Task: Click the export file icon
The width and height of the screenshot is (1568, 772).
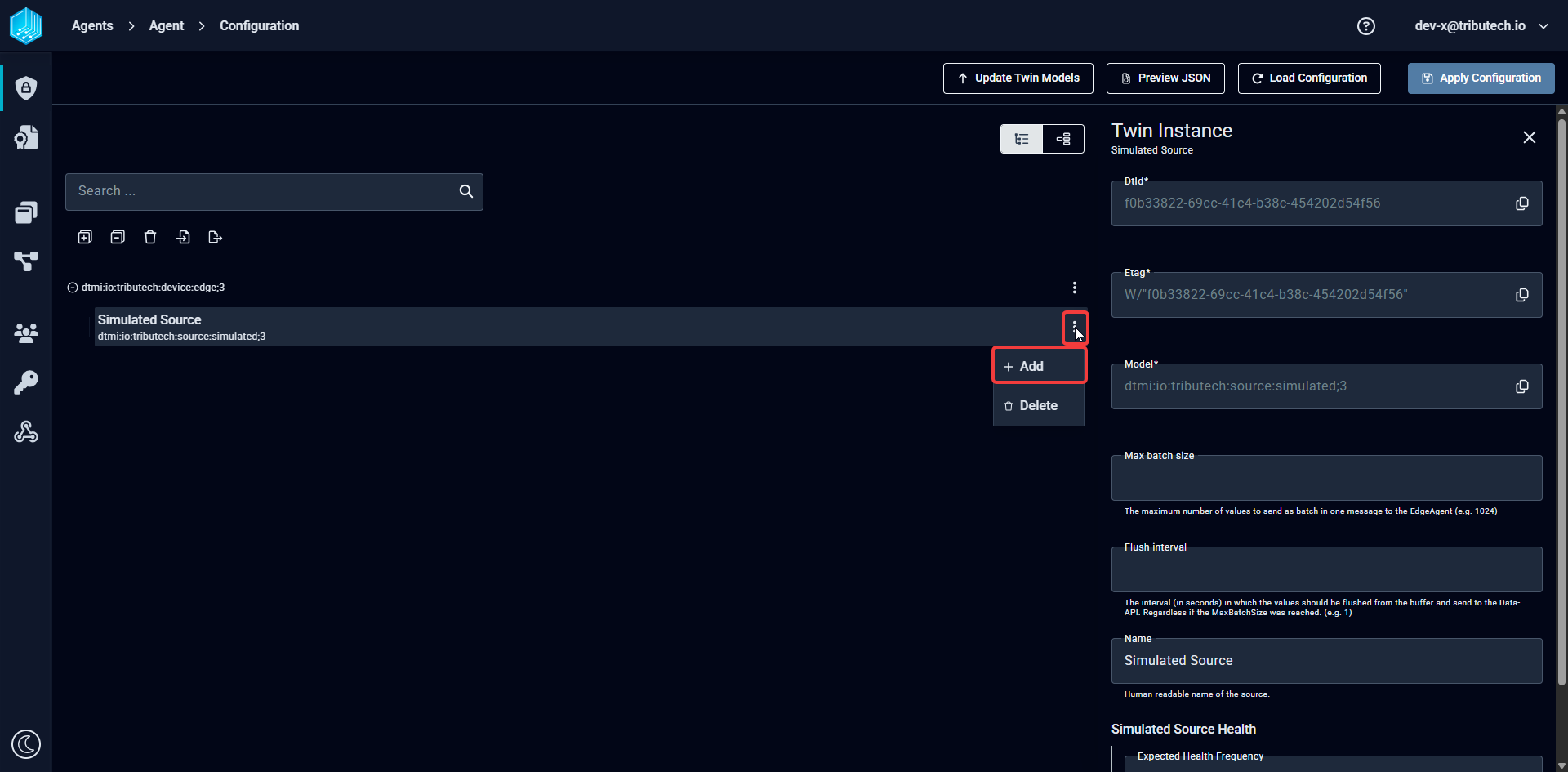Action: (216, 237)
